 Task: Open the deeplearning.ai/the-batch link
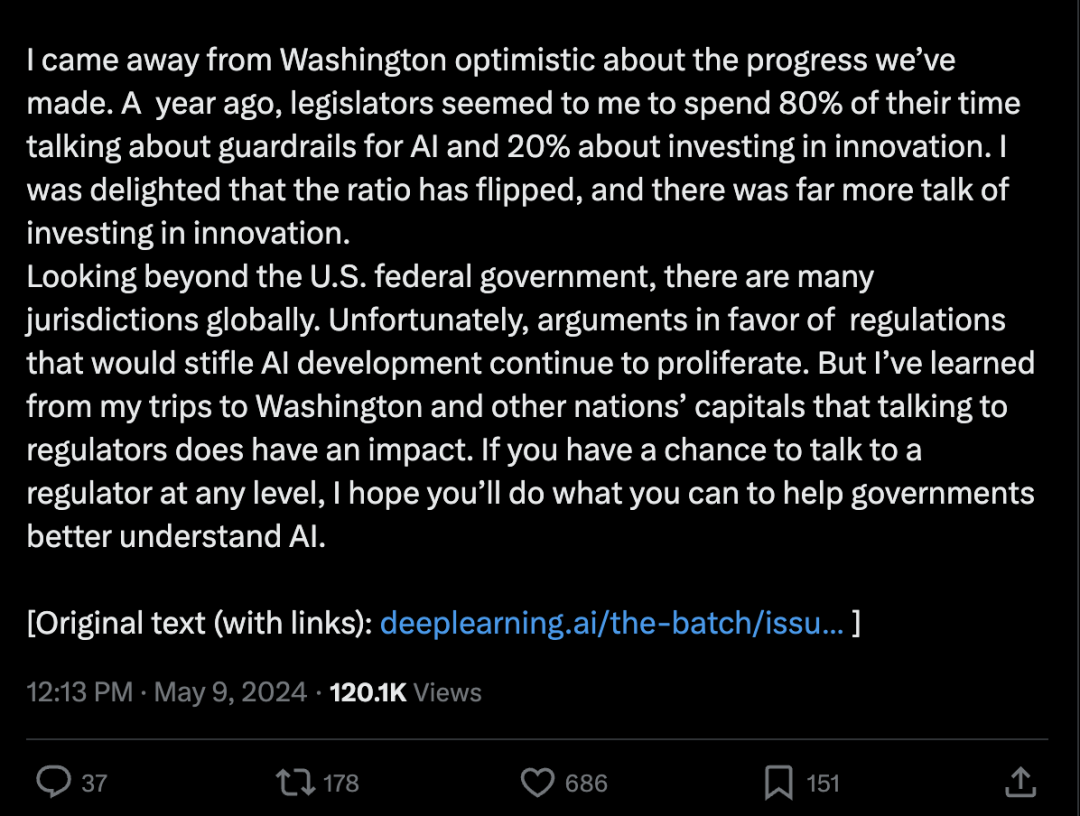point(612,623)
